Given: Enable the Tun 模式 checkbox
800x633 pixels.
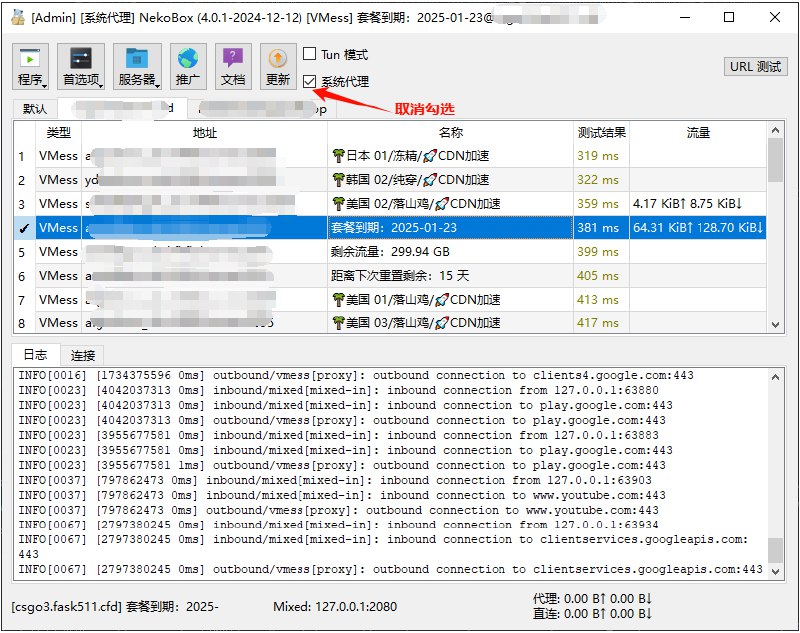Looking at the screenshot, I should tap(310, 55).
